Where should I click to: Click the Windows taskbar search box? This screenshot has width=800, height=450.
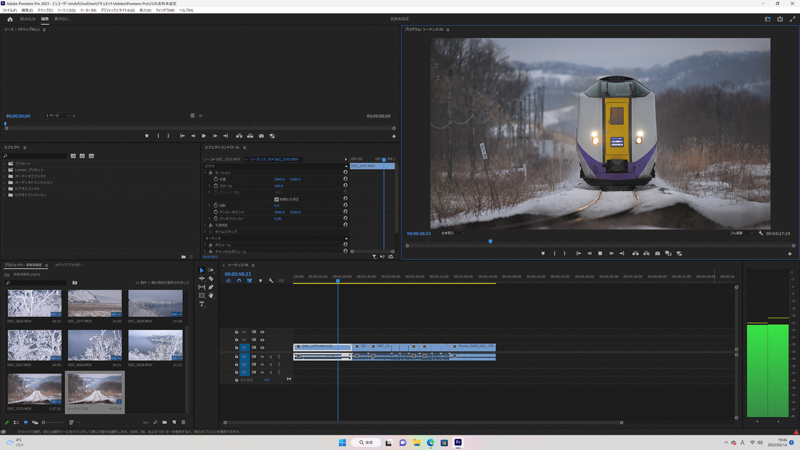point(367,442)
